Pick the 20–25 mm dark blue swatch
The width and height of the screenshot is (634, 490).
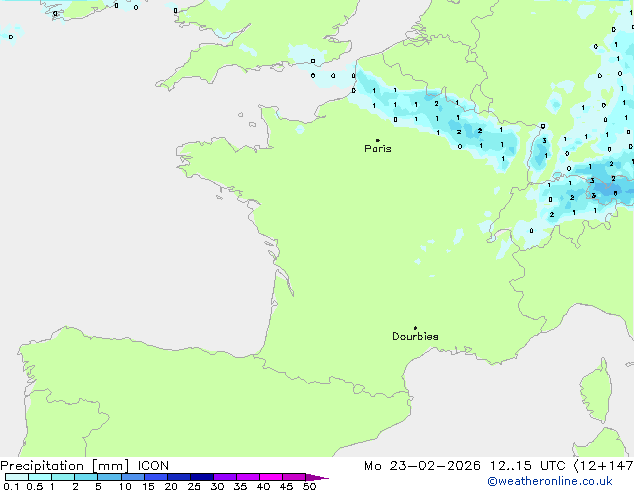[179, 477]
